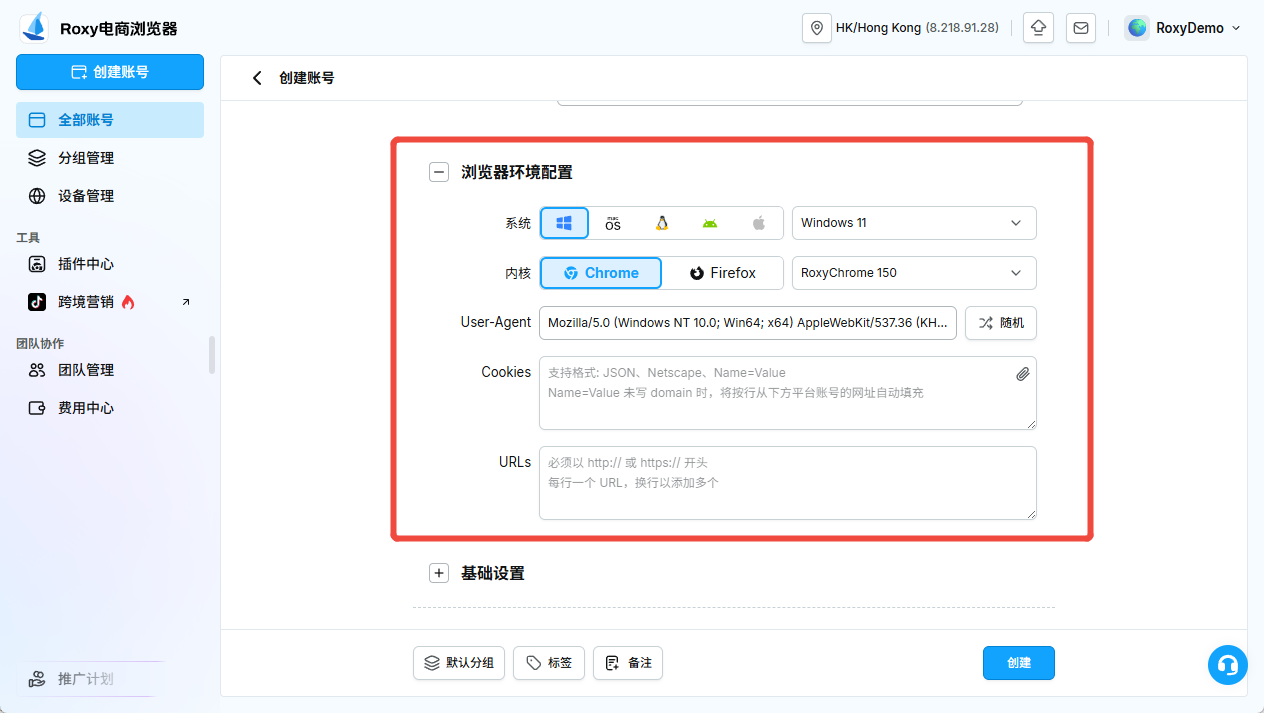Click the HK/Hong Kong IP text
Screen dimensions: 1264x713
[x=917, y=28]
